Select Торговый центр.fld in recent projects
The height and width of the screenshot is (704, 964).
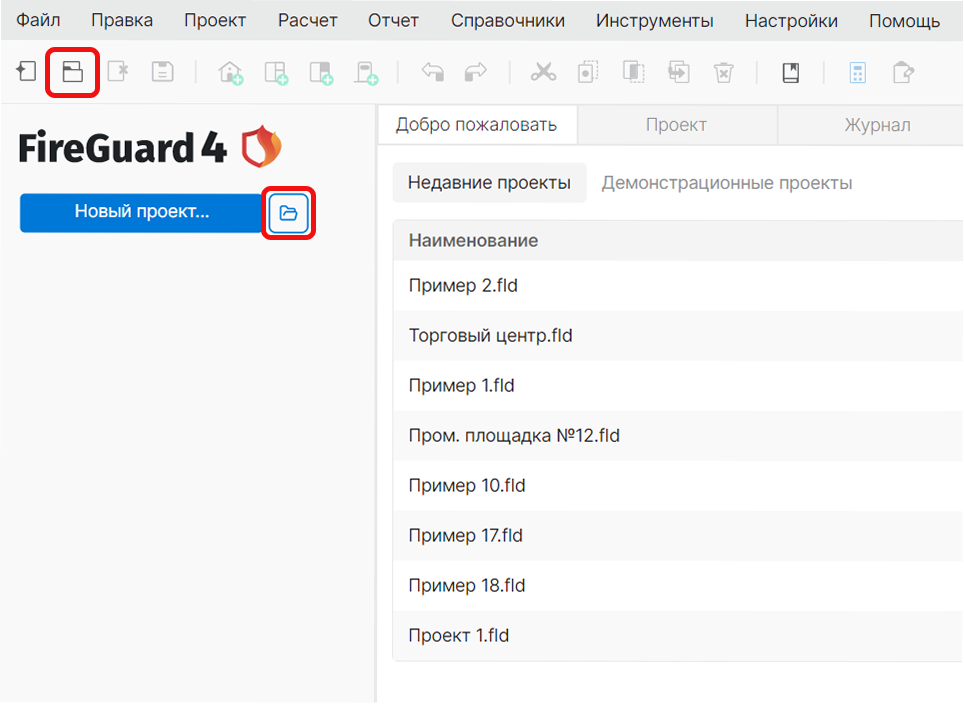click(678, 336)
